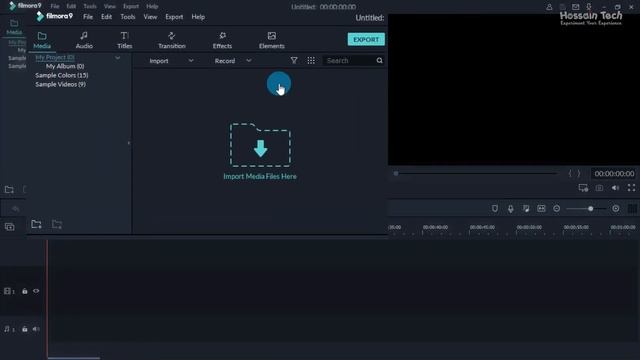The width and height of the screenshot is (640, 360).
Task: Open the filter media icon
Action: tap(294, 60)
